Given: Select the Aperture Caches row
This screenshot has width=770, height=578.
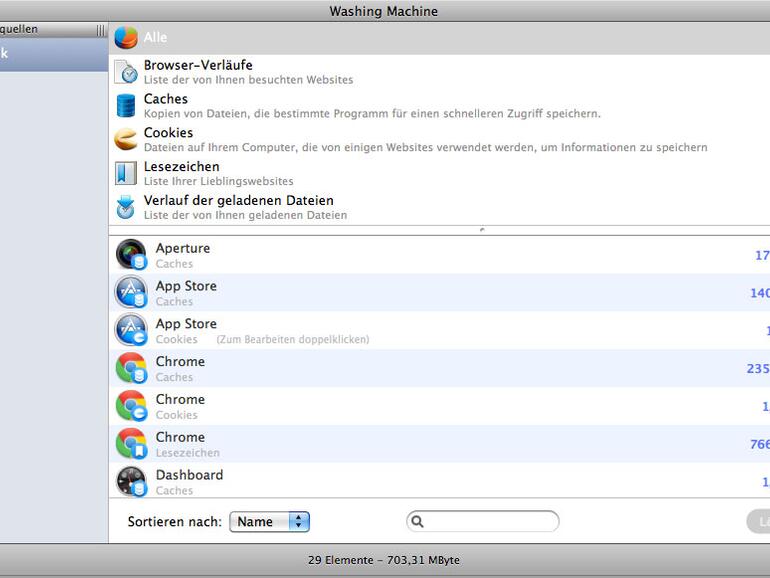Looking at the screenshot, I should (x=440, y=254).
